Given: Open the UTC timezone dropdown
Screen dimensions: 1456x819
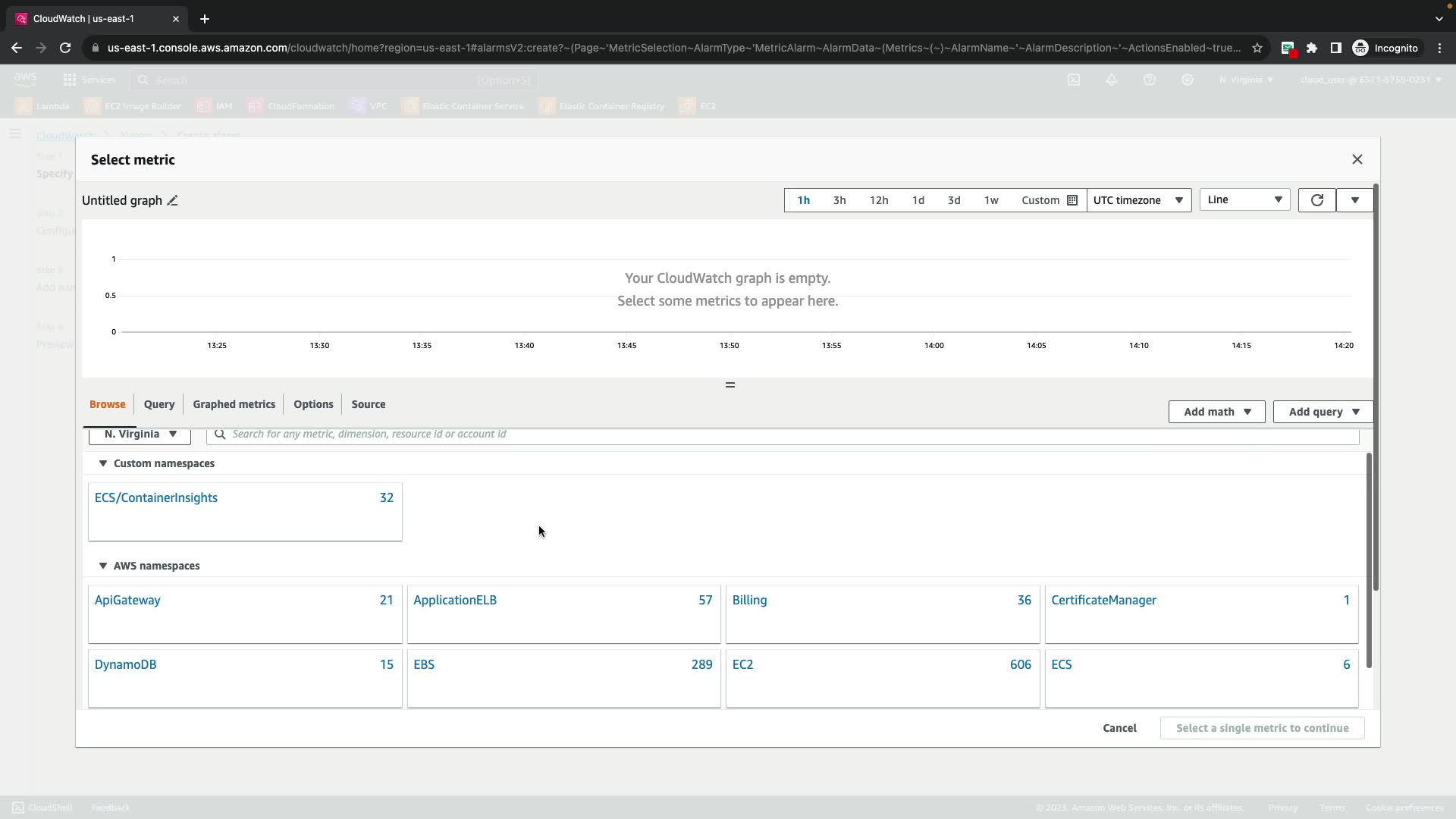Looking at the screenshot, I should tap(1138, 200).
